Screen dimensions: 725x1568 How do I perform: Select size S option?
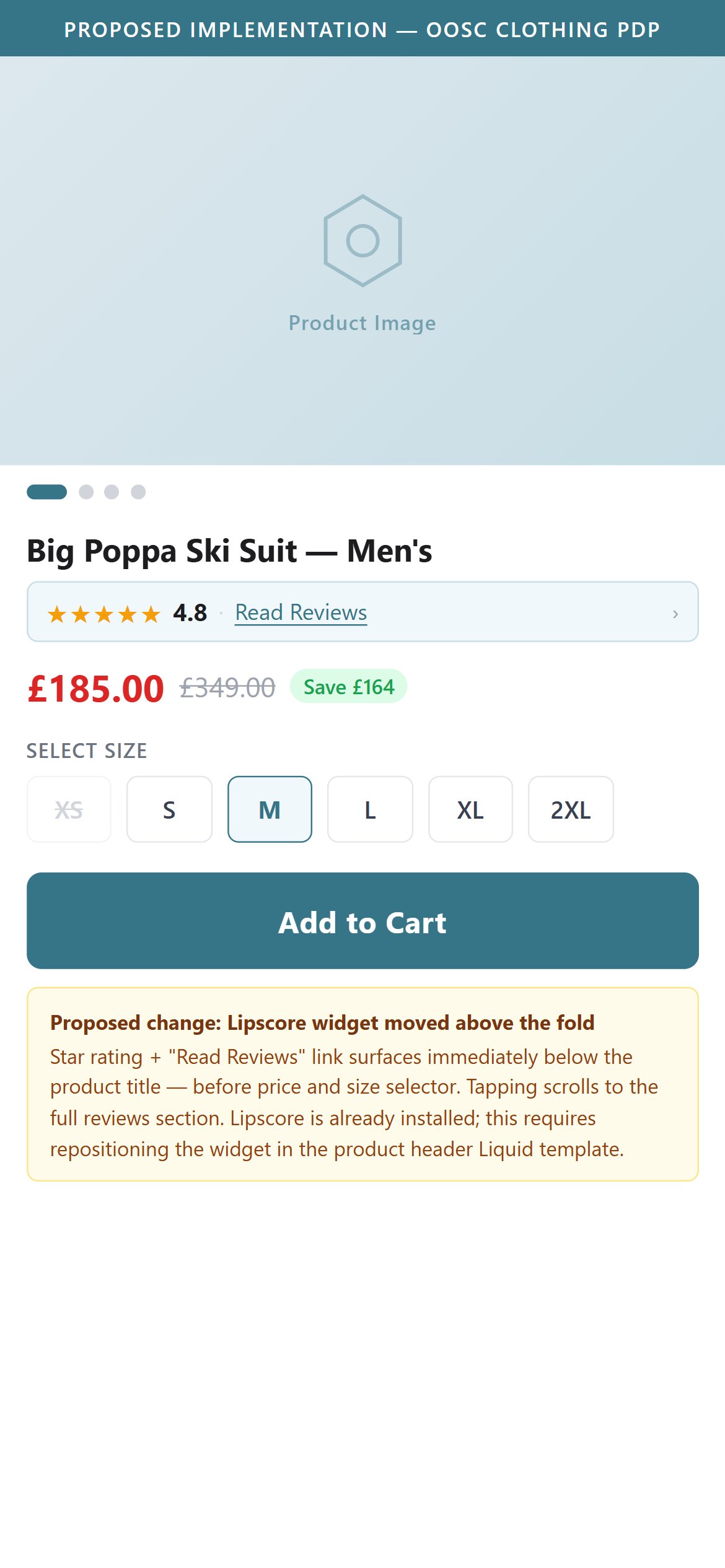169,809
